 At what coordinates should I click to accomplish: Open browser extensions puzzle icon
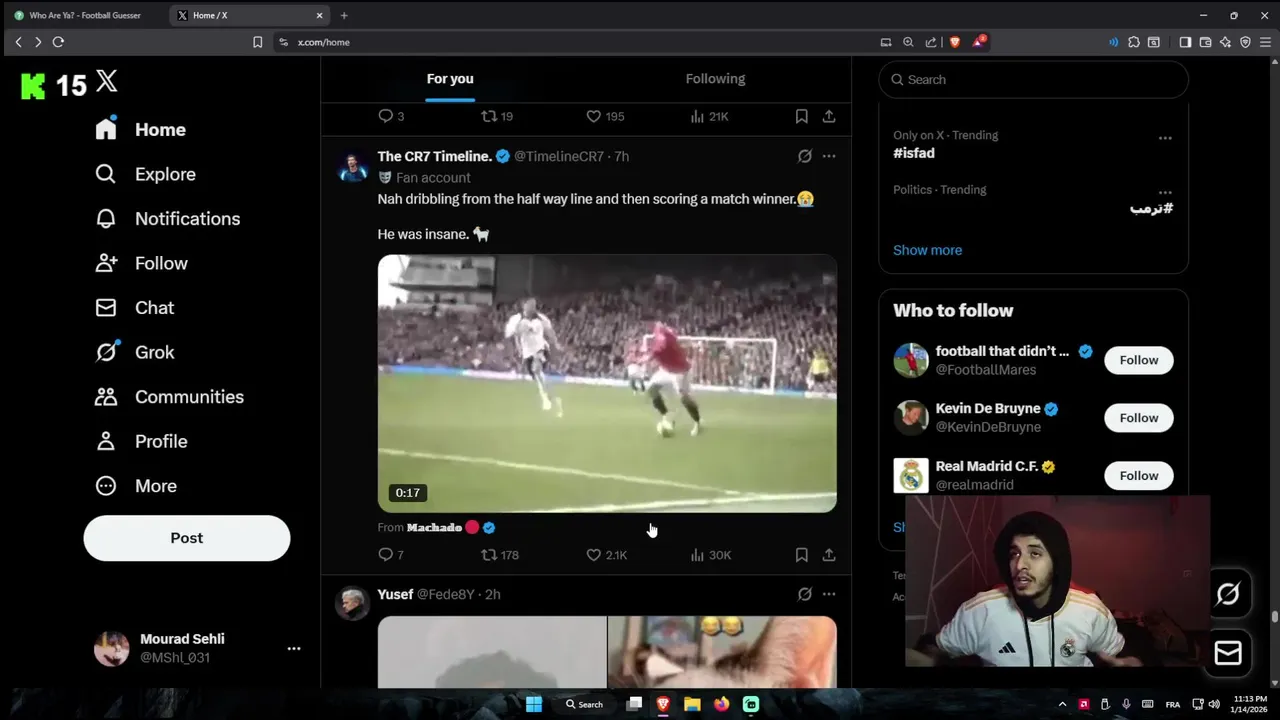tap(1134, 42)
